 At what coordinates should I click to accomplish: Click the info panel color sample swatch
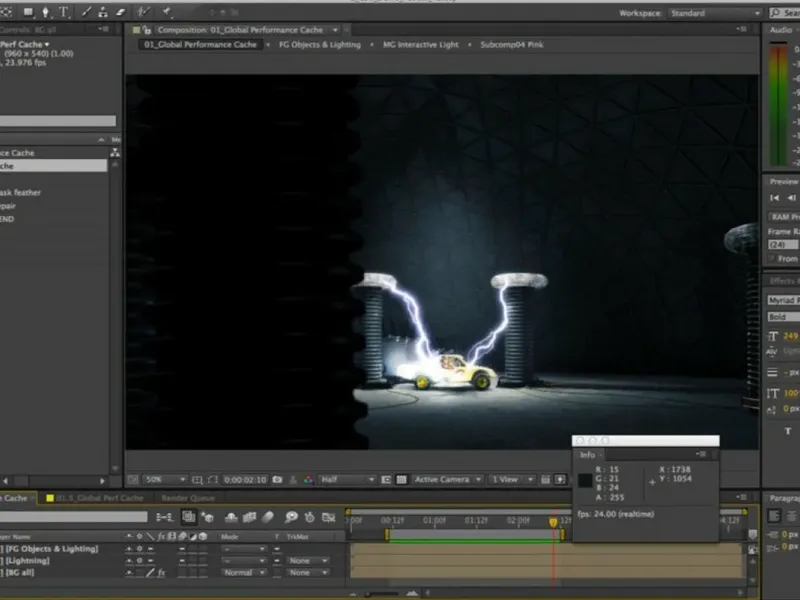click(x=586, y=480)
